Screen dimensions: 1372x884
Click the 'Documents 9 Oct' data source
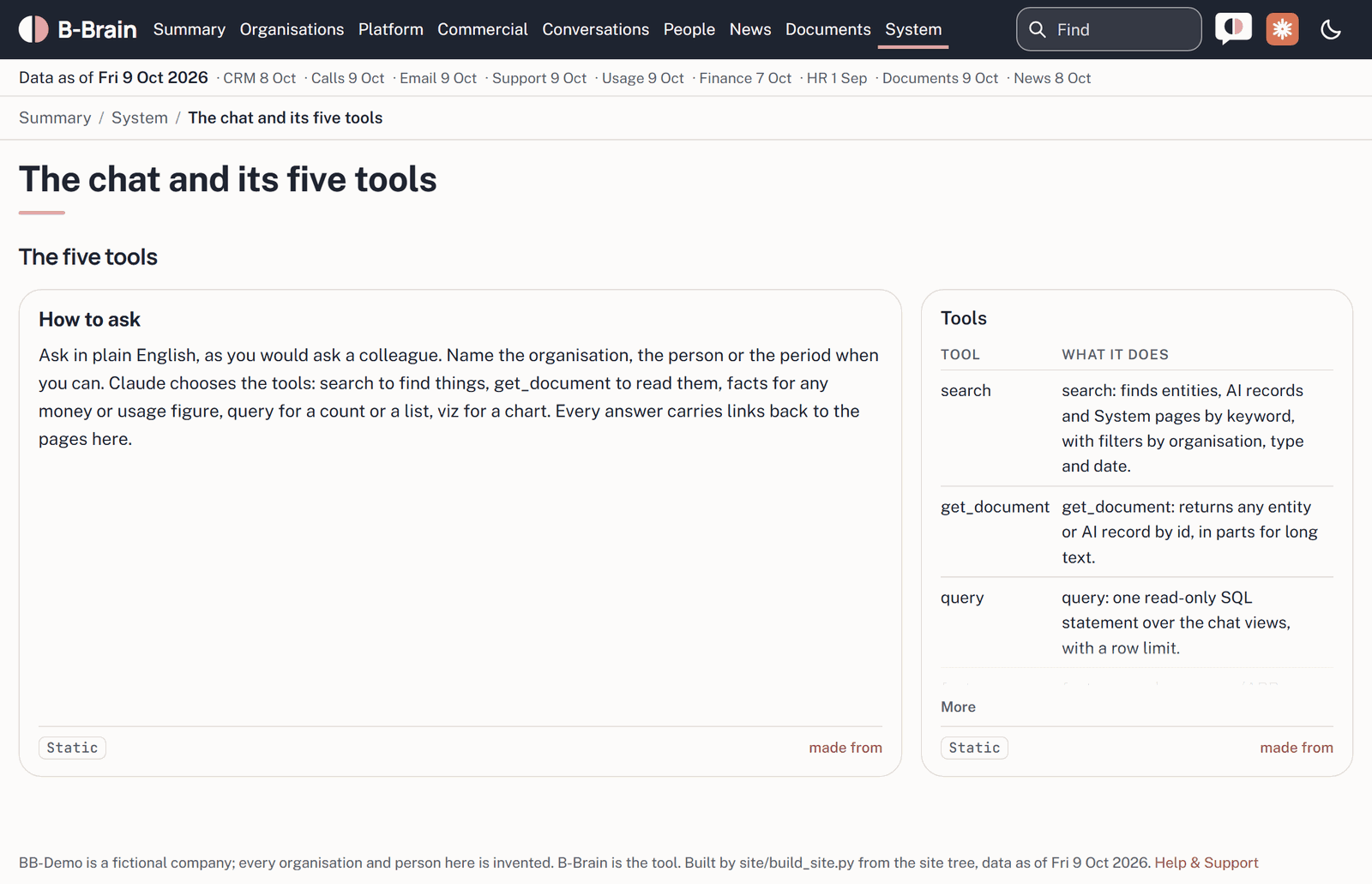(941, 78)
